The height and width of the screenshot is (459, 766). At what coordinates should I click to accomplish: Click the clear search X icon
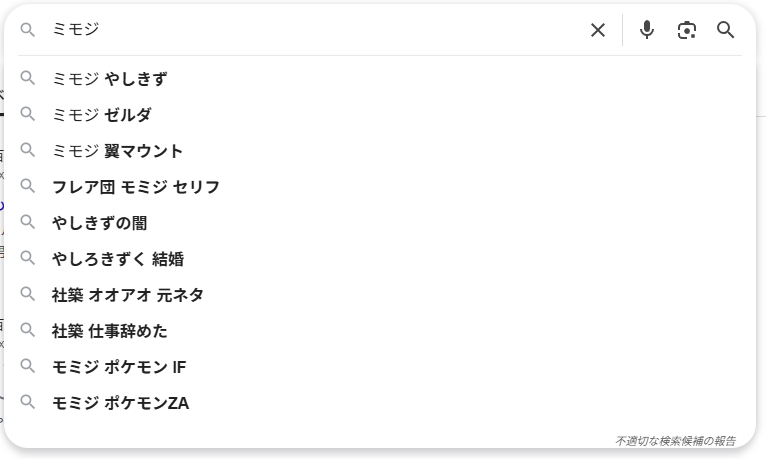tap(598, 30)
